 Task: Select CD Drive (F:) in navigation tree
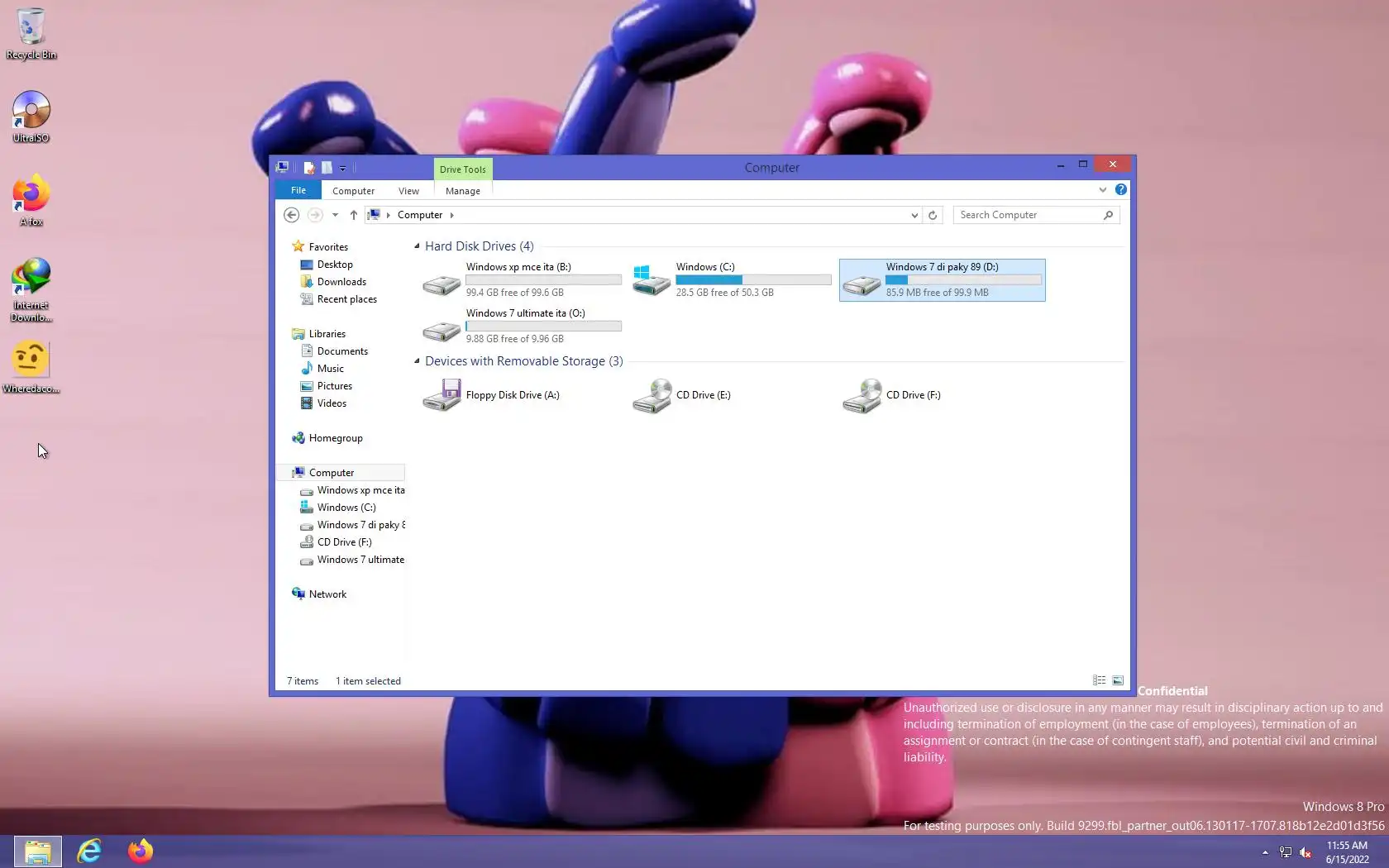345,542
